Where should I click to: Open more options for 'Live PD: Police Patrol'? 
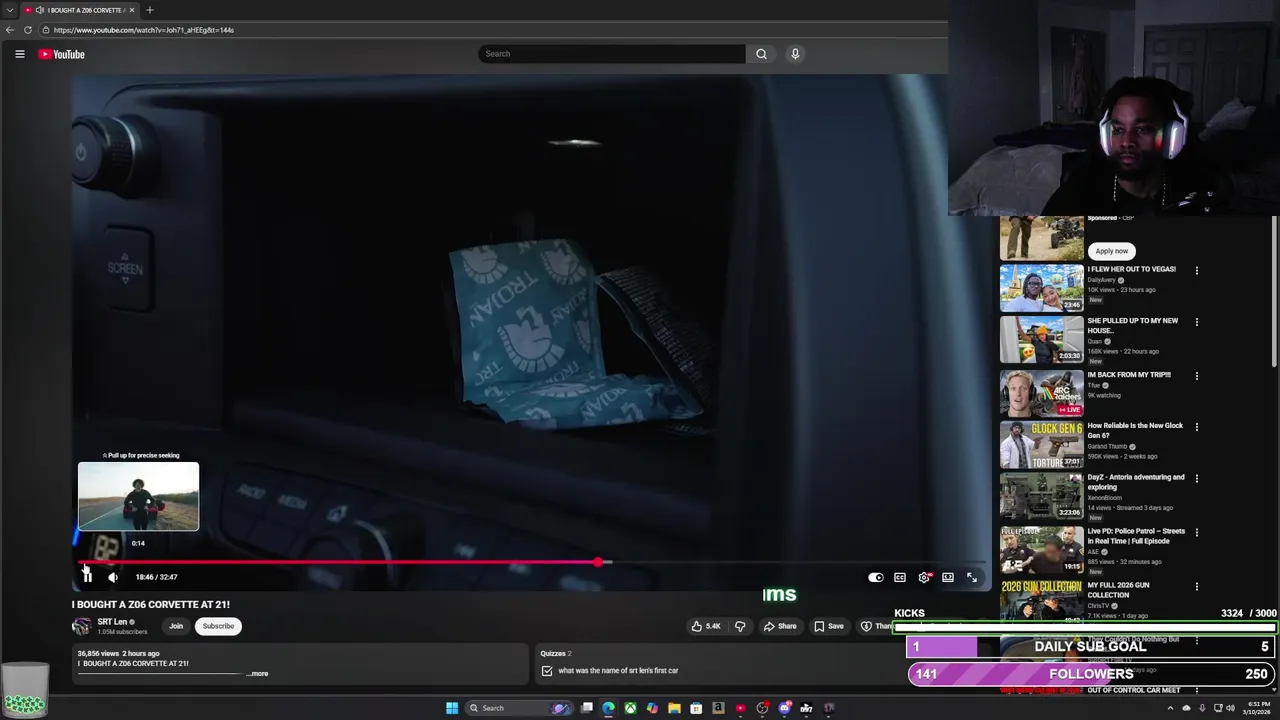[1196, 532]
